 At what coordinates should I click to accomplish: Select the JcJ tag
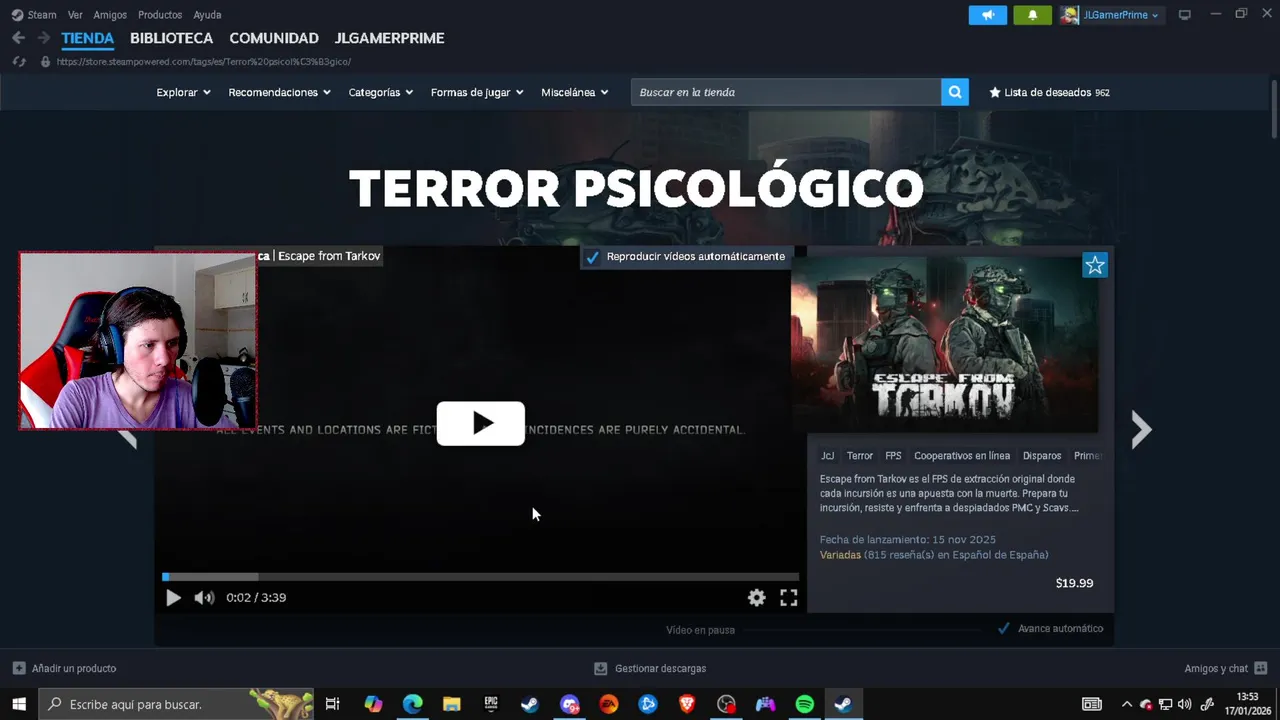coord(828,456)
